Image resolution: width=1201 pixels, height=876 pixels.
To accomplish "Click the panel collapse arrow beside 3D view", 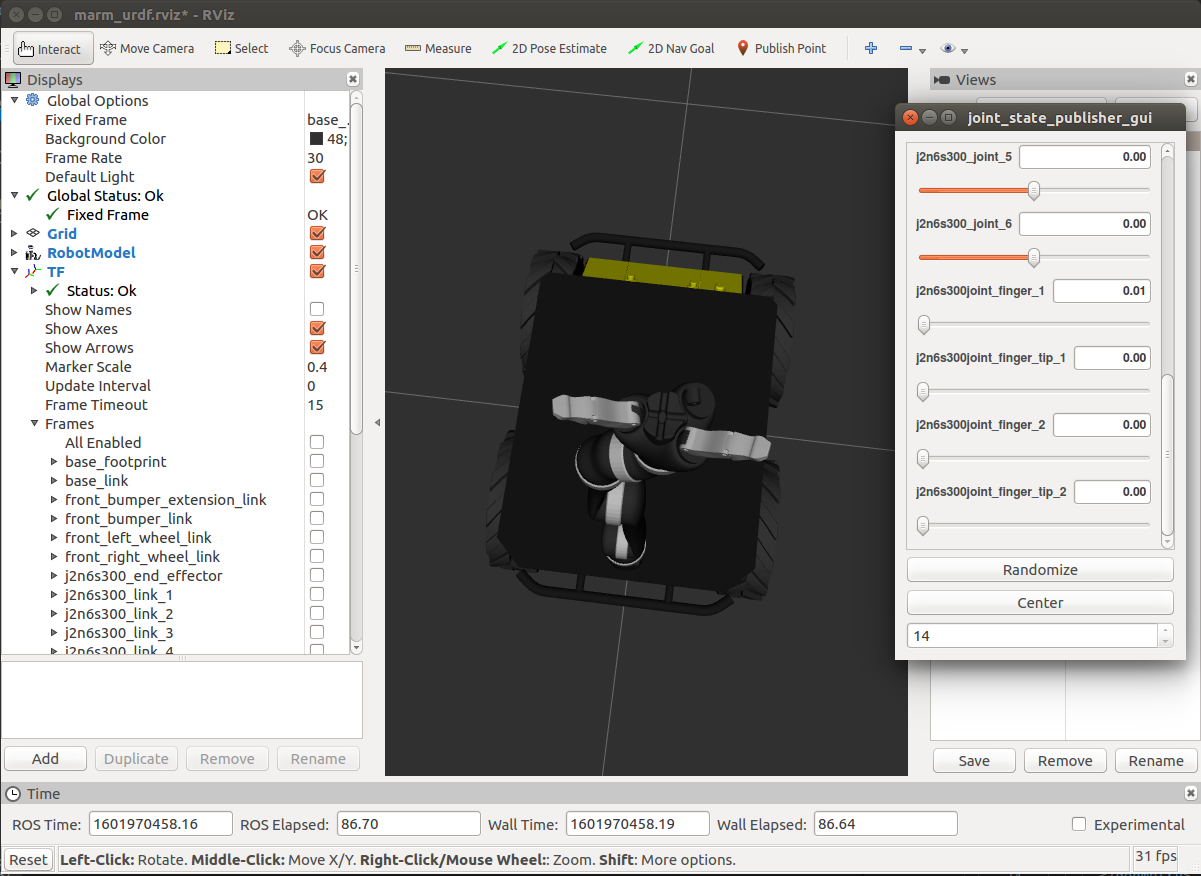I will (x=377, y=423).
